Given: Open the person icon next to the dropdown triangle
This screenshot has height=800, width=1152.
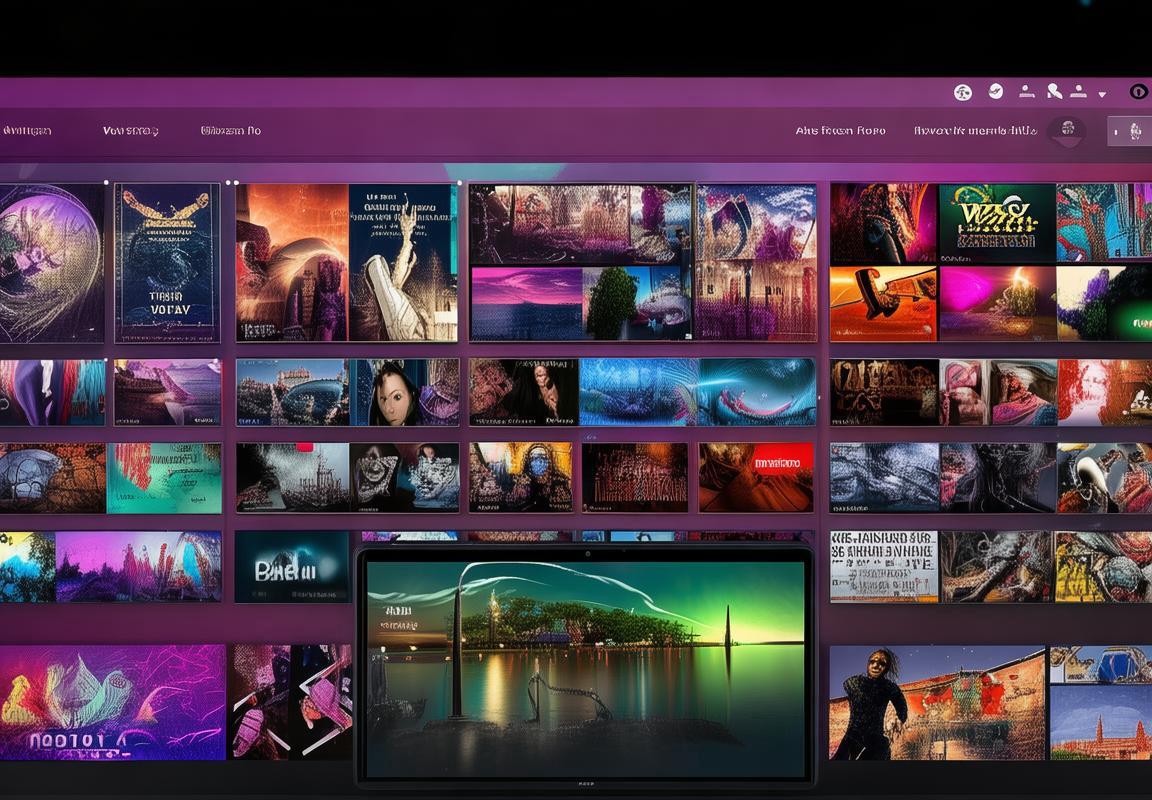Looking at the screenshot, I should coord(1079,91).
